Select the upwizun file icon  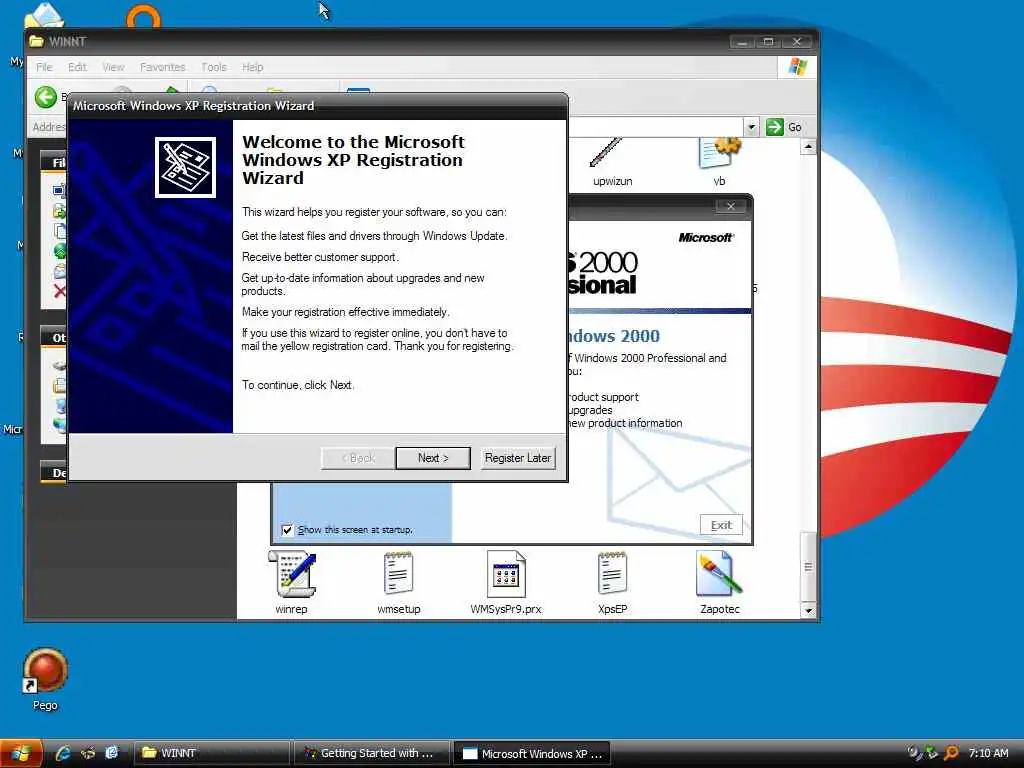click(x=607, y=153)
